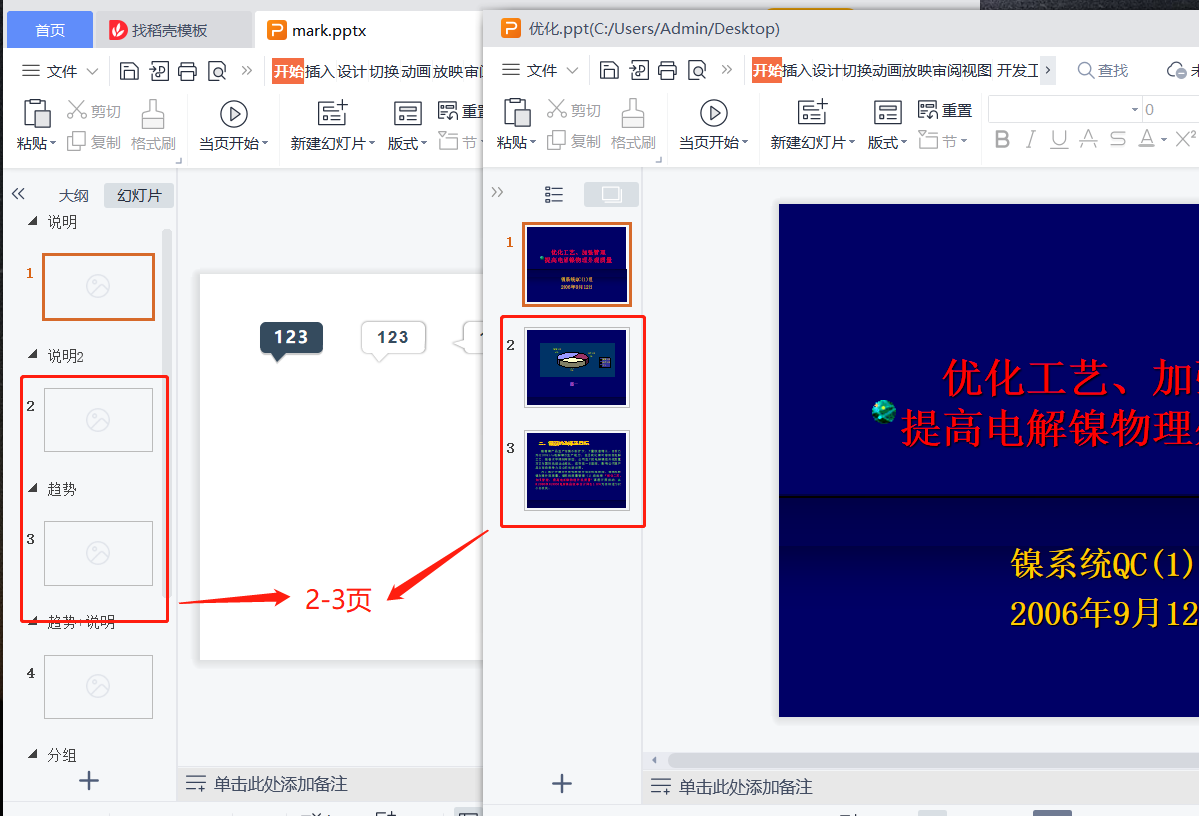
Task: Open the font color swatch
Action: coord(1146,140)
